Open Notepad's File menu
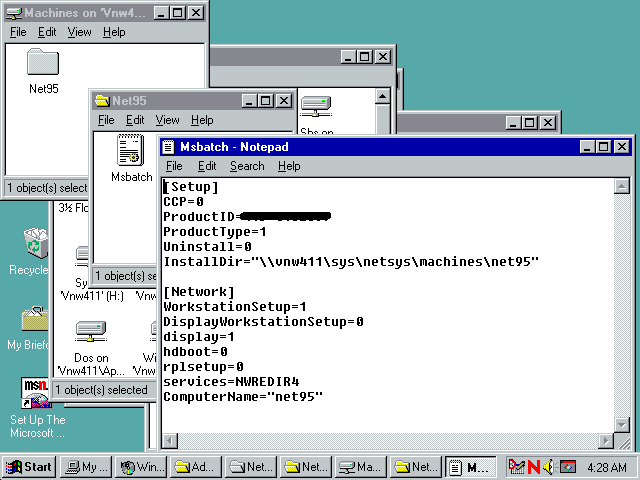Image resolution: width=640 pixels, height=480 pixels. 174,166
